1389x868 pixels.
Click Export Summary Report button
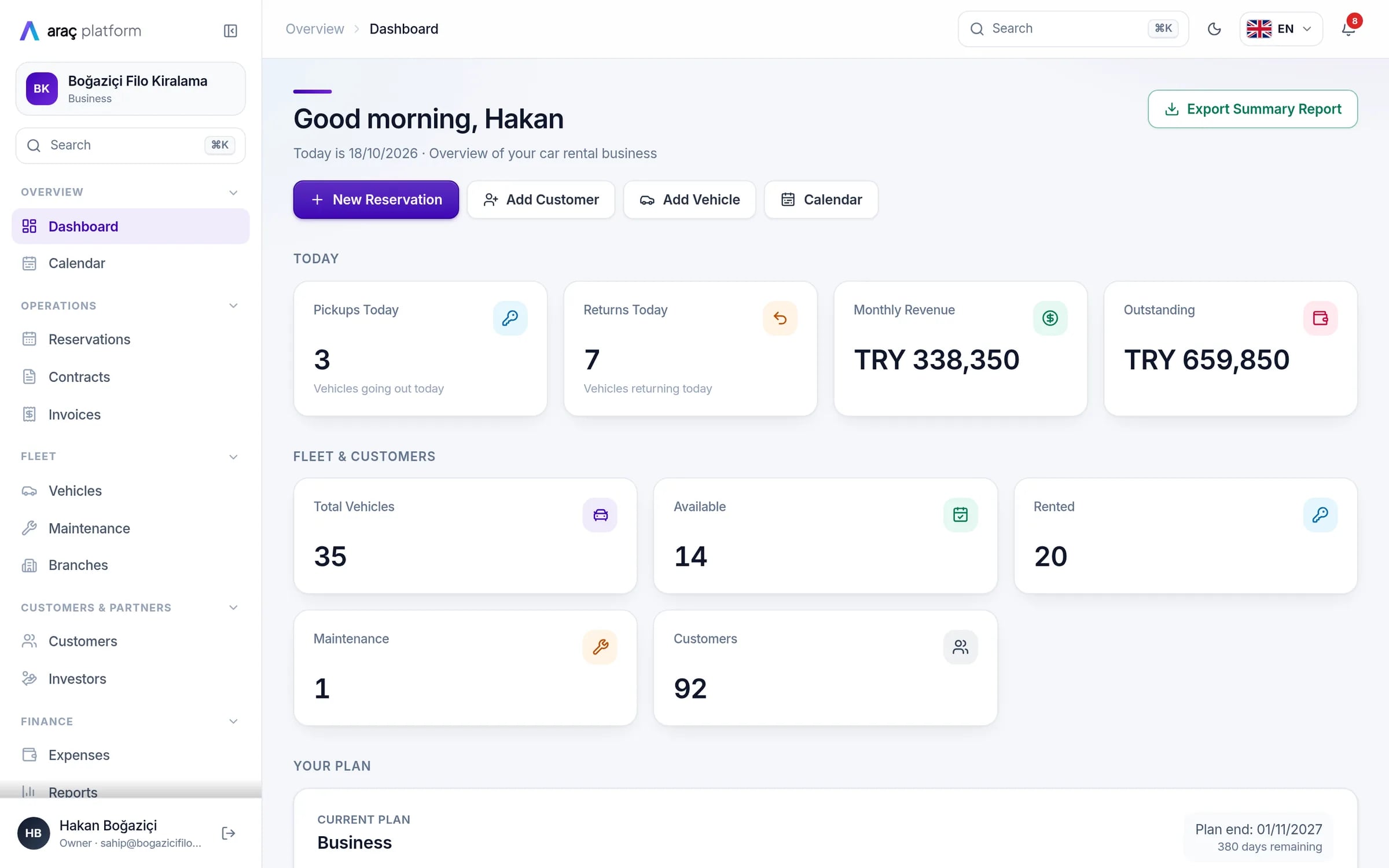pyautogui.click(x=1253, y=109)
